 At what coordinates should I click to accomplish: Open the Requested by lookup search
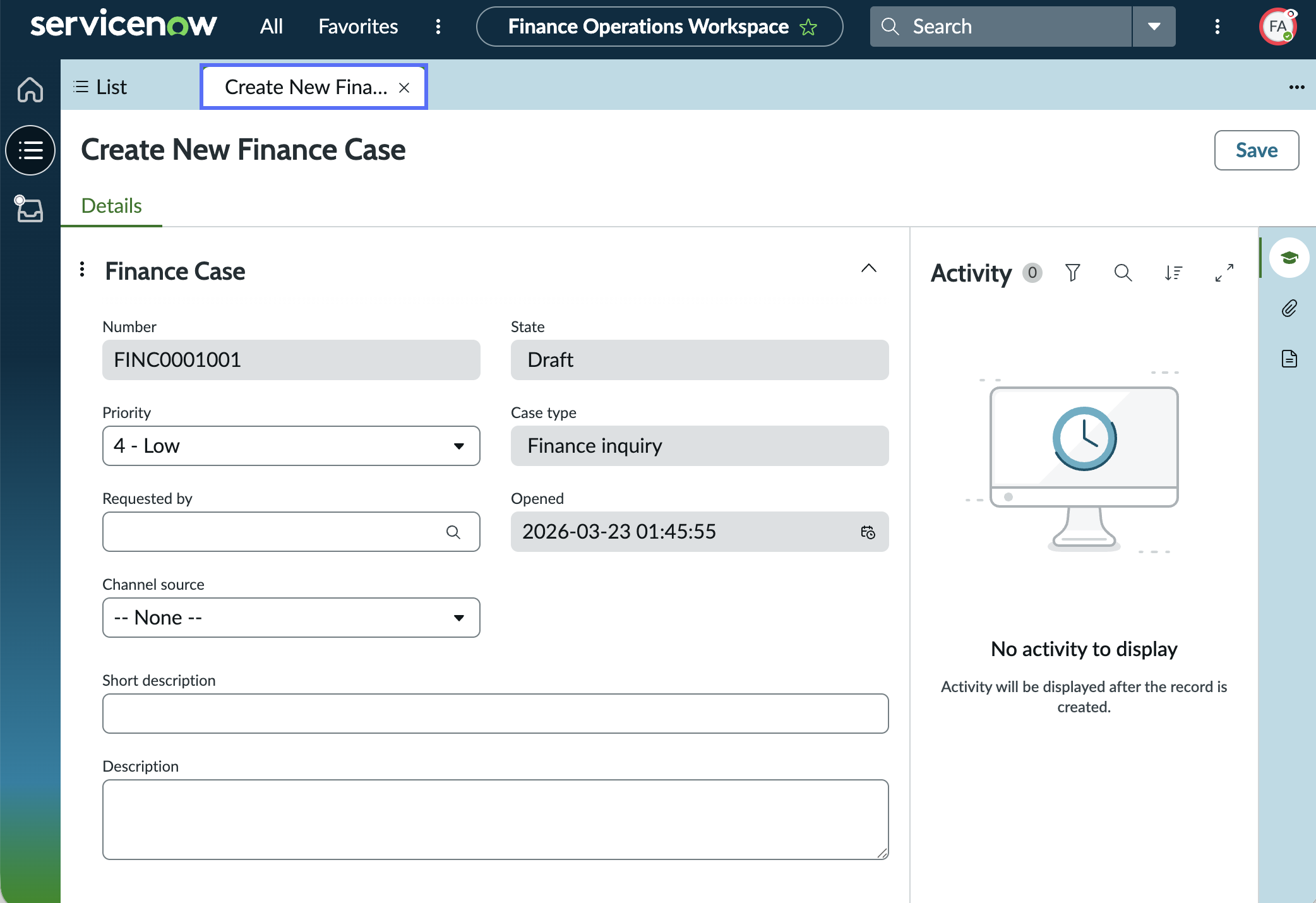(x=453, y=532)
